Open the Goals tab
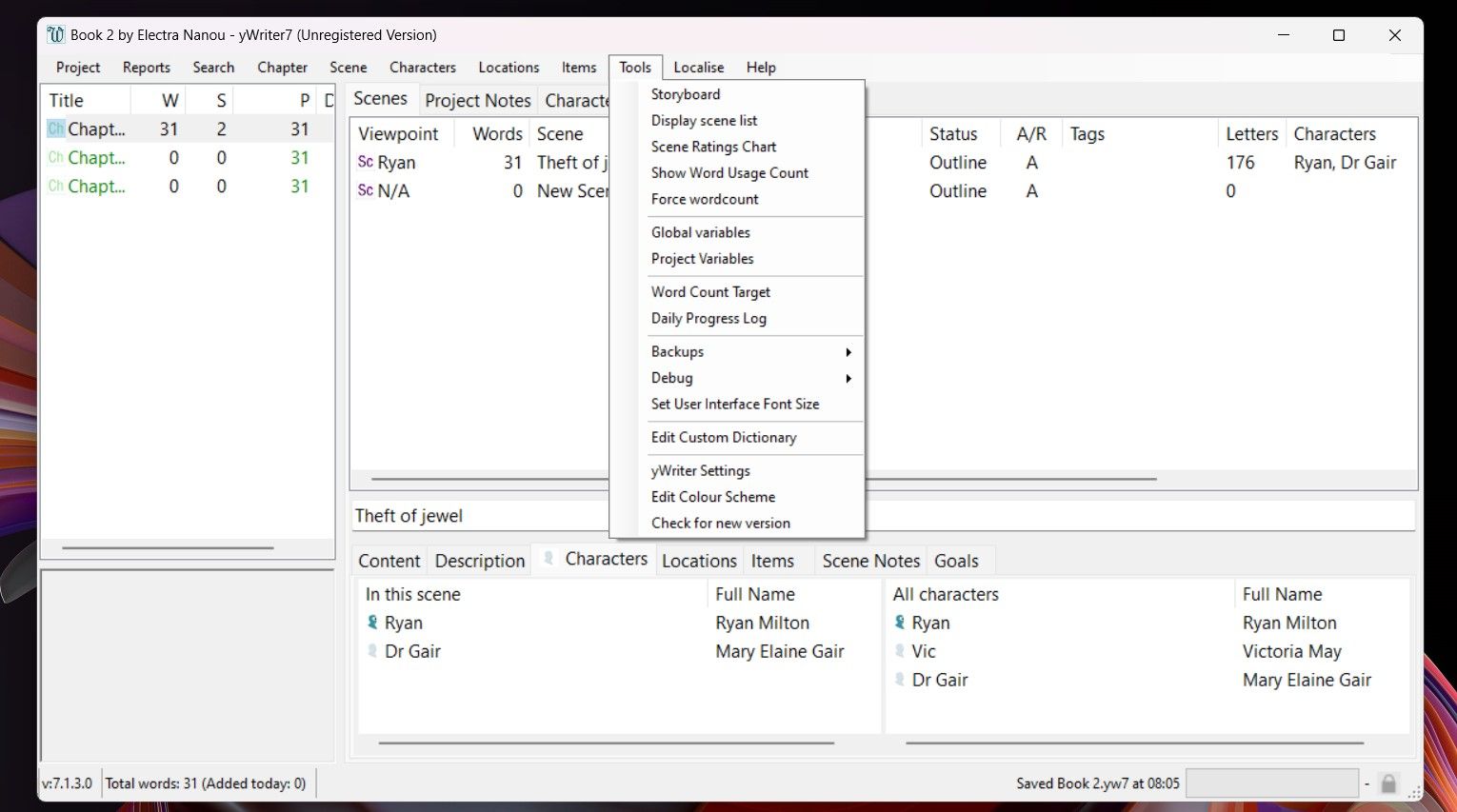This screenshot has width=1457, height=812. click(x=956, y=562)
